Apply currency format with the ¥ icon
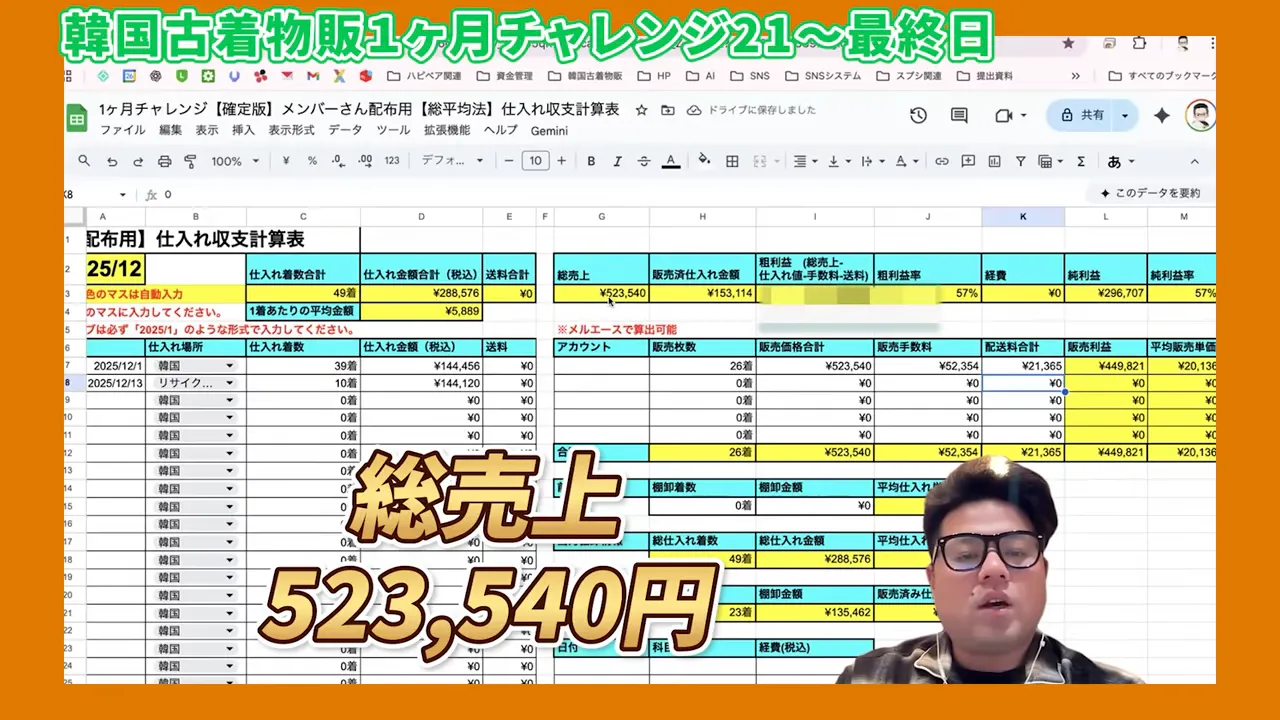This screenshot has width=1280, height=720. [x=286, y=161]
